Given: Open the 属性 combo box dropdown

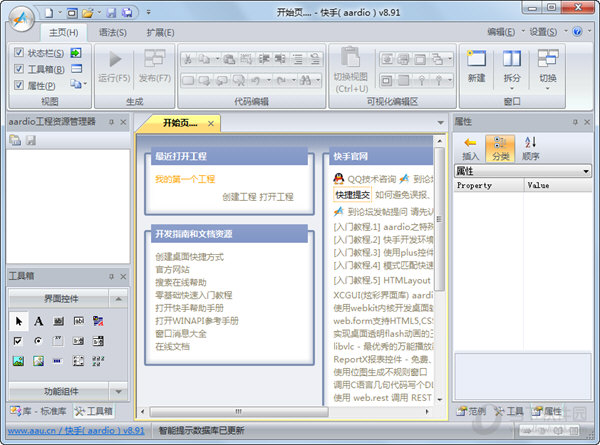Looking at the screenshot, I should [x=586, y=171].
